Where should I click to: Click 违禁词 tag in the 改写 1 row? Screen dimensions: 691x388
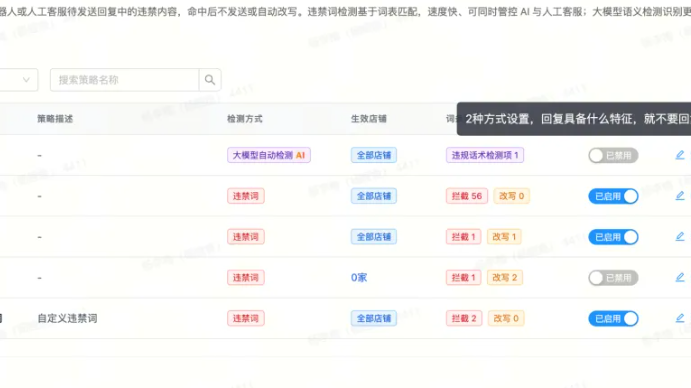tap(245, 237)
